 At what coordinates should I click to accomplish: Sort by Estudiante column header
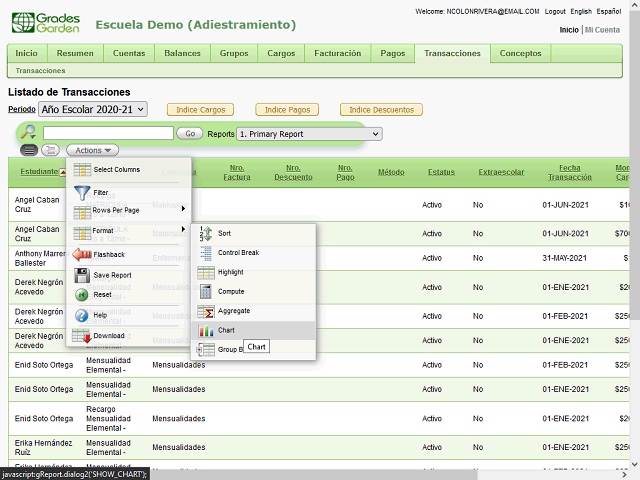coord(39,171)
